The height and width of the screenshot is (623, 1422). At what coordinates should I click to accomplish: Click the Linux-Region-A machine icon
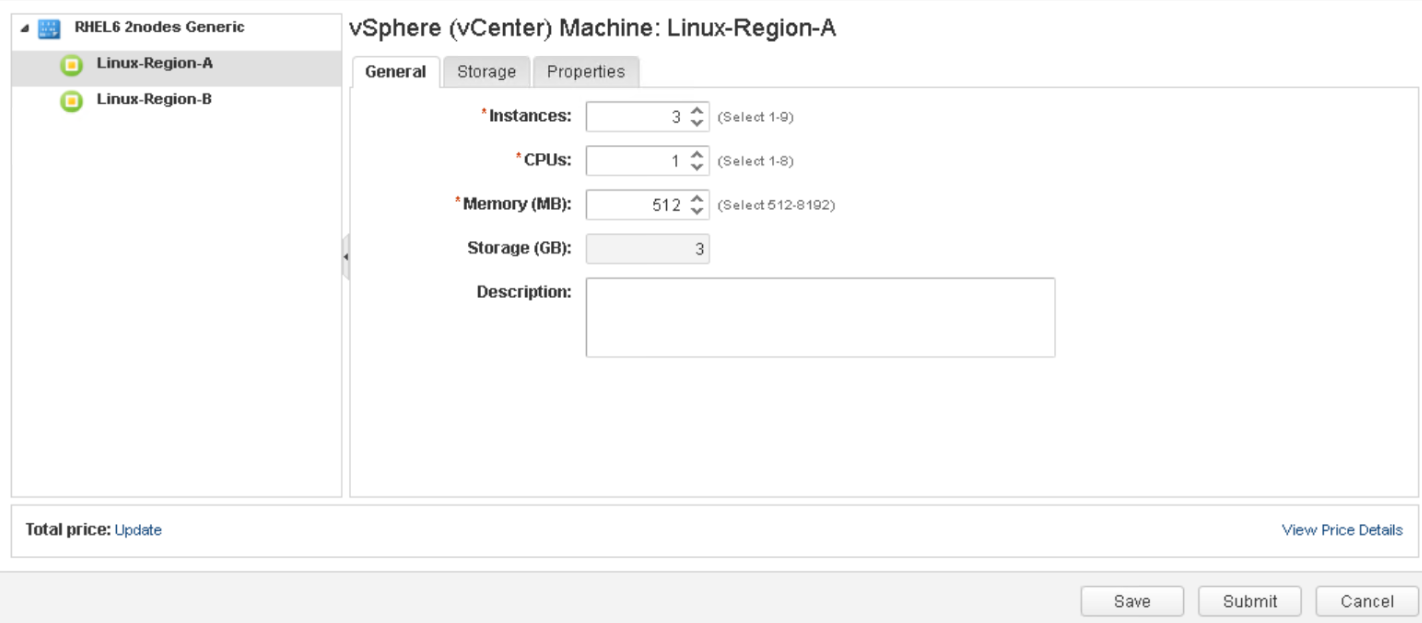coord(71,66)
